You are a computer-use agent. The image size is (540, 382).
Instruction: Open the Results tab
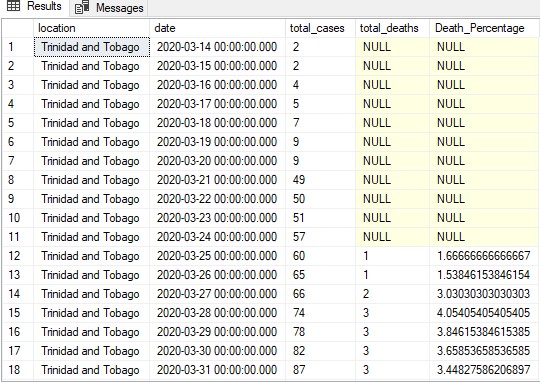[34, 7]
